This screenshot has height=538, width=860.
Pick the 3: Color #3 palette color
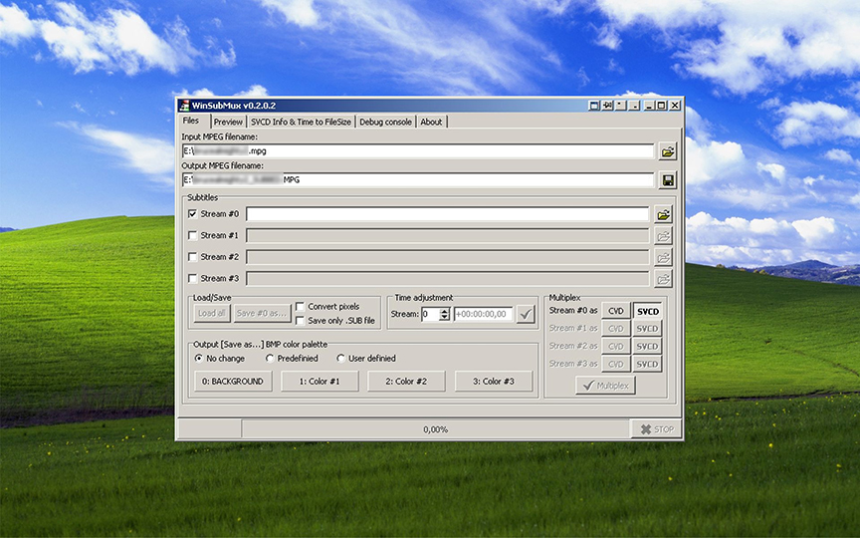(x=494, y=381)
